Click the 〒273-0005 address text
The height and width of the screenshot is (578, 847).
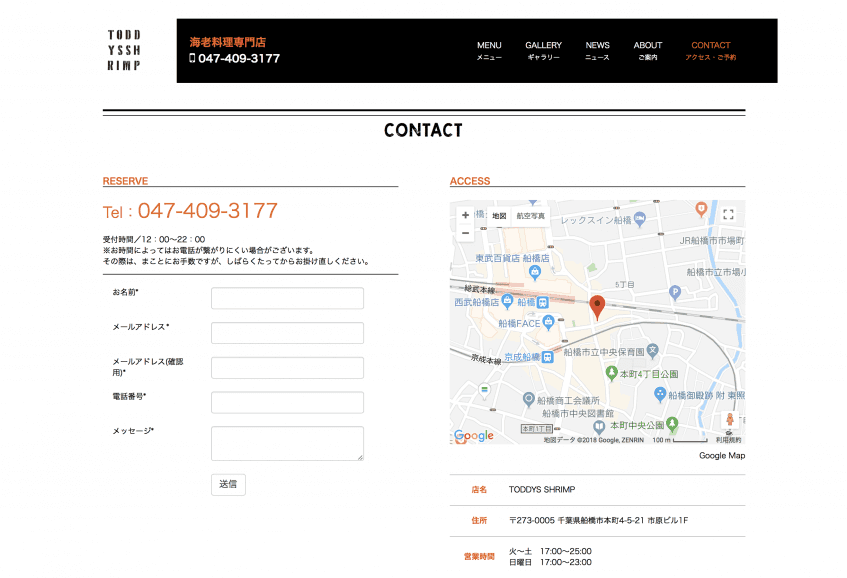coord(598,520)
